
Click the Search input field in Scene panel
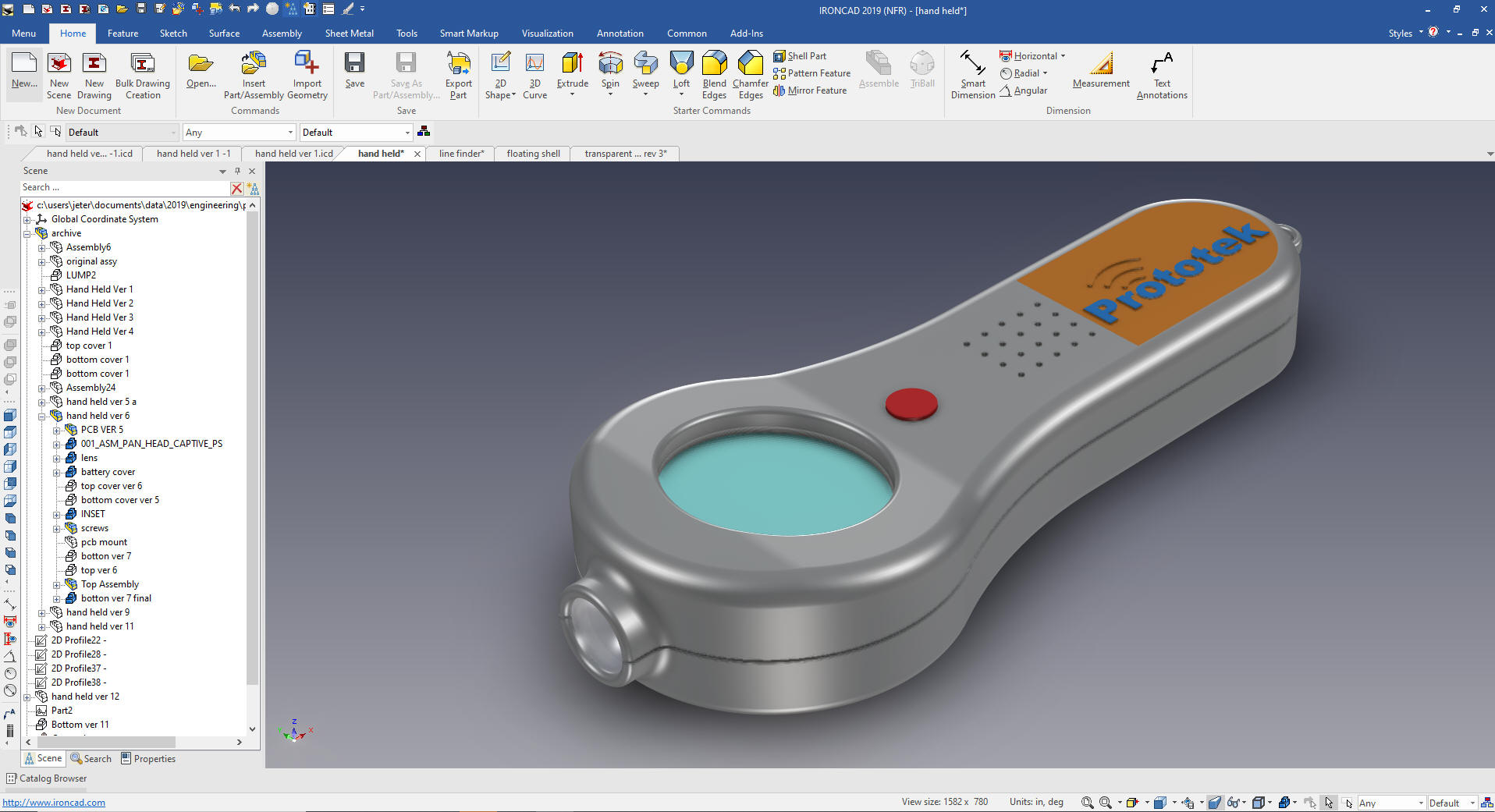125,188
